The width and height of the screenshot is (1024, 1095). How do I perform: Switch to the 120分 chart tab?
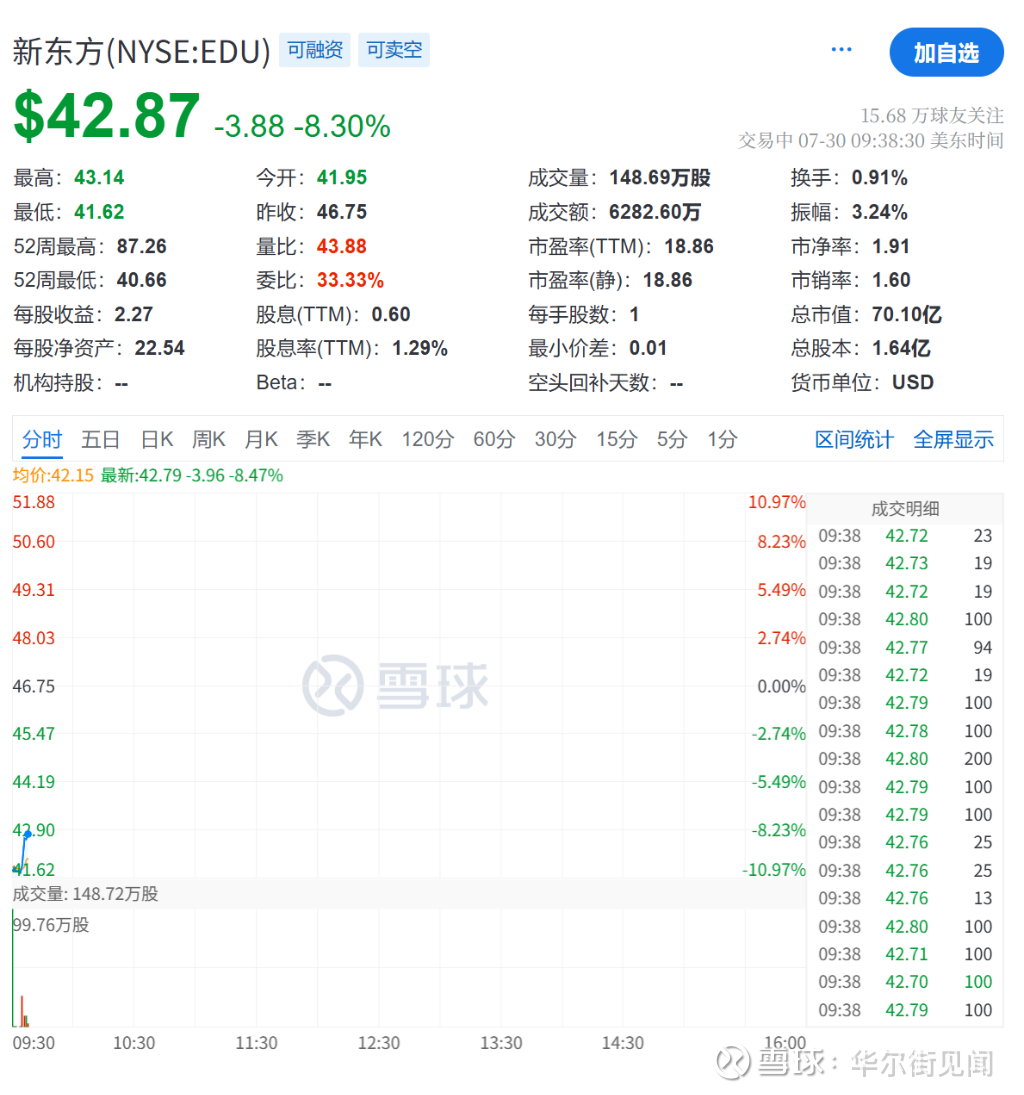[x=427, y=439]
